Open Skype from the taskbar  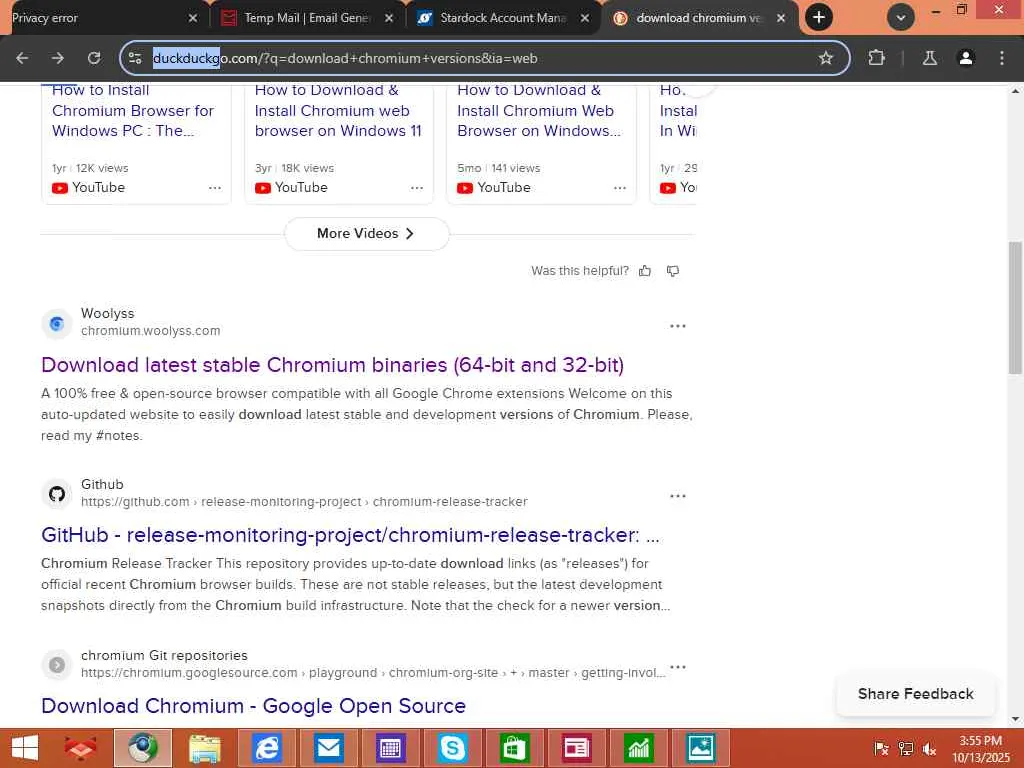click(x=453, y=748)
